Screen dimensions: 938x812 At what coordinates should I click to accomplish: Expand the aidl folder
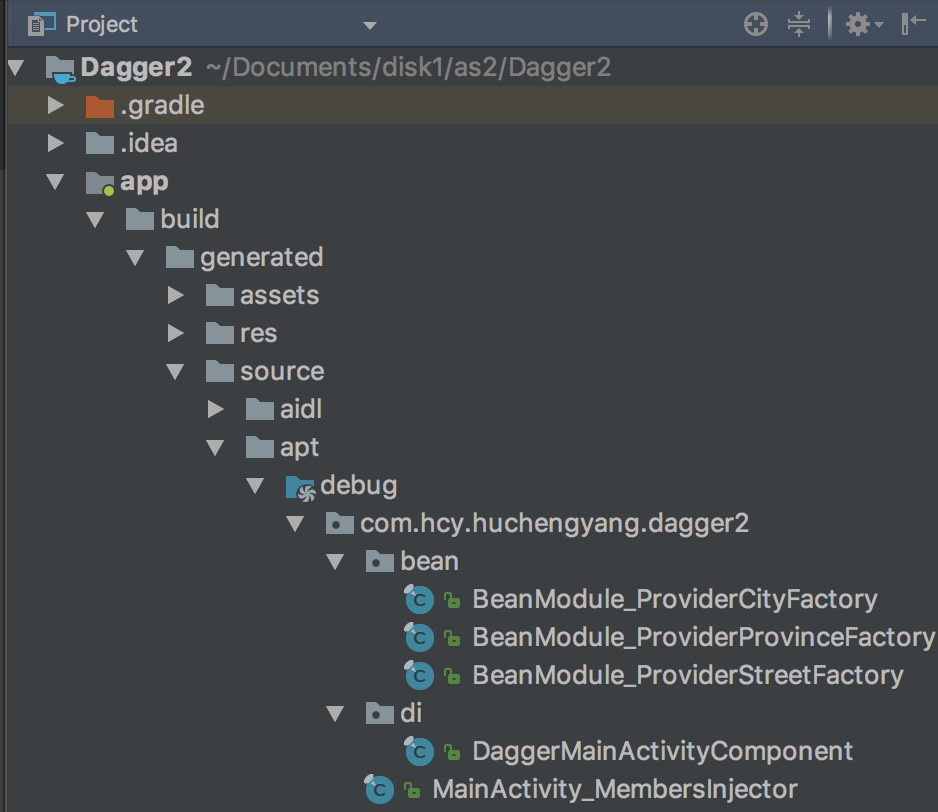(215, 409)
